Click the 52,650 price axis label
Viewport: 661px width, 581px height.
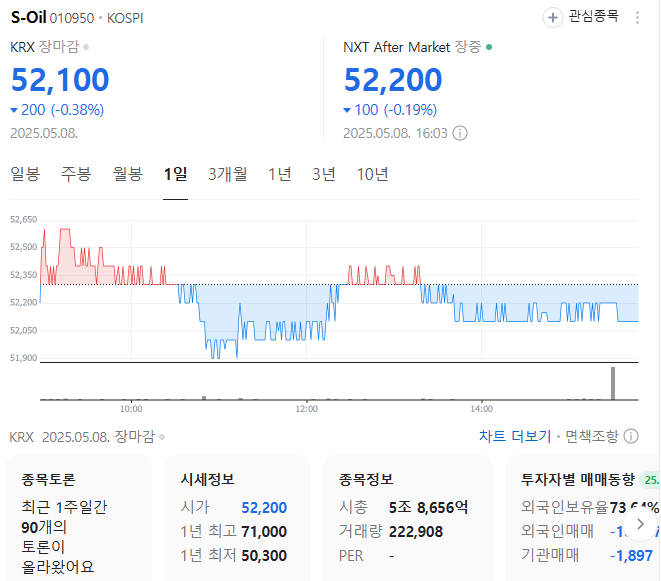24,219
